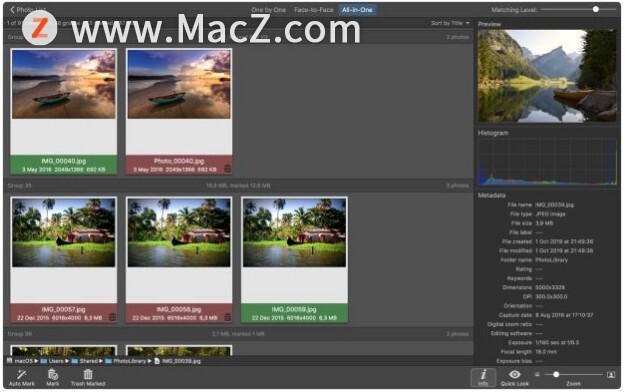Click macOS in the path bar
This screenshot has height=392, width=625.
[x=20, y=361]
